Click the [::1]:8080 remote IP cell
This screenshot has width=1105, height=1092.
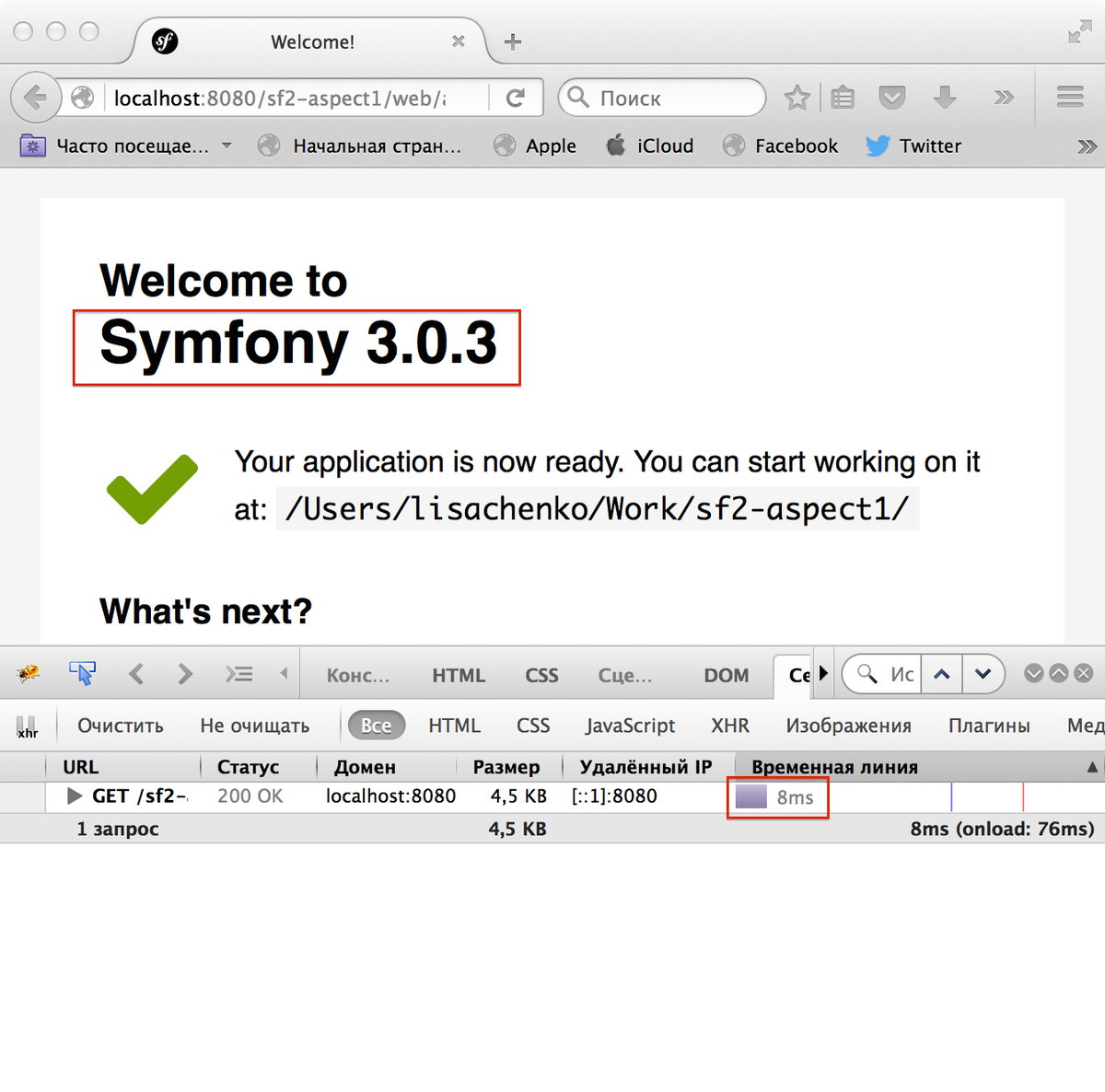click(614, 796)
